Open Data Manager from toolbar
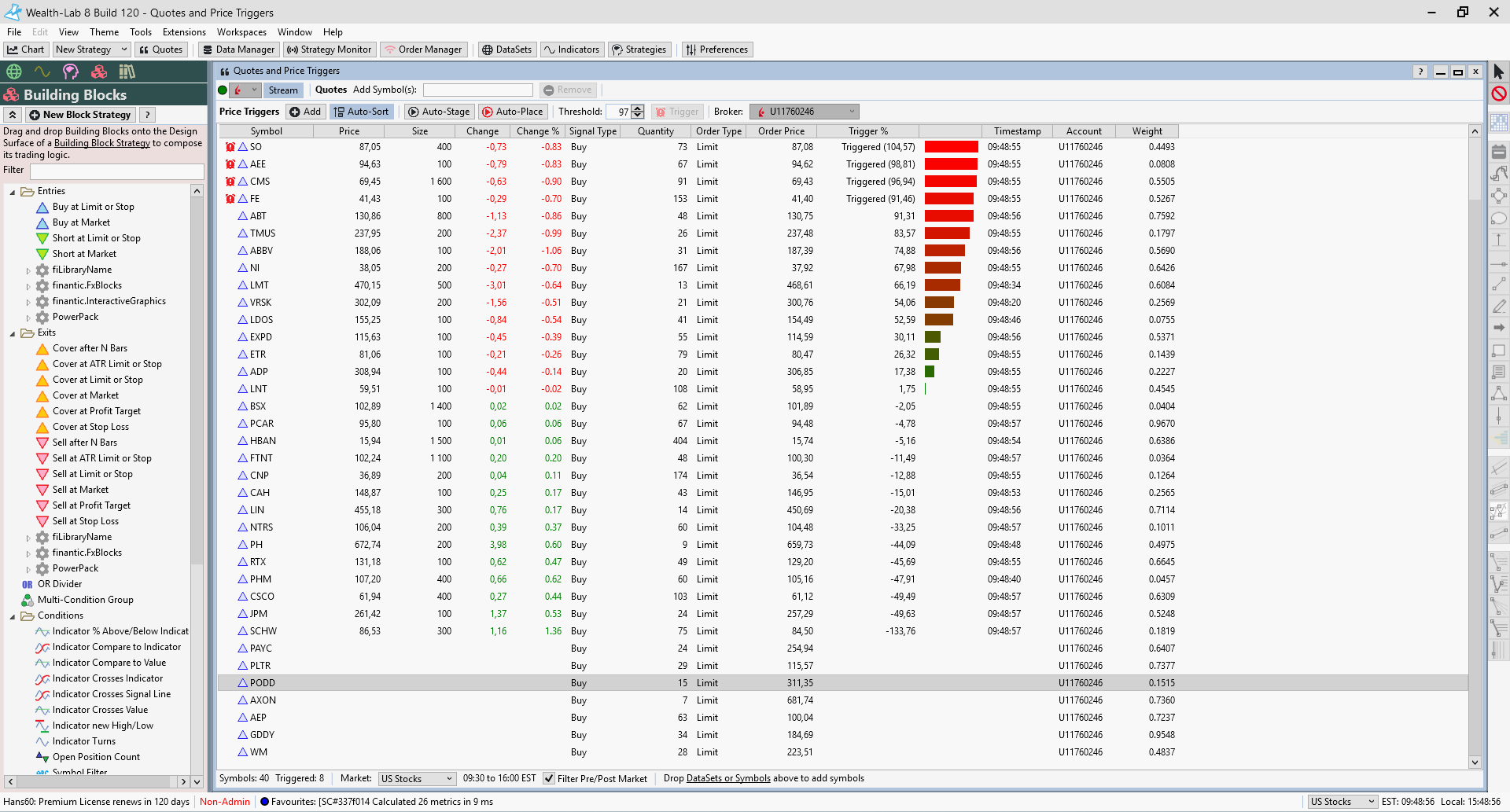Viewport: 1510px width, 812px height. pos(238,50)
